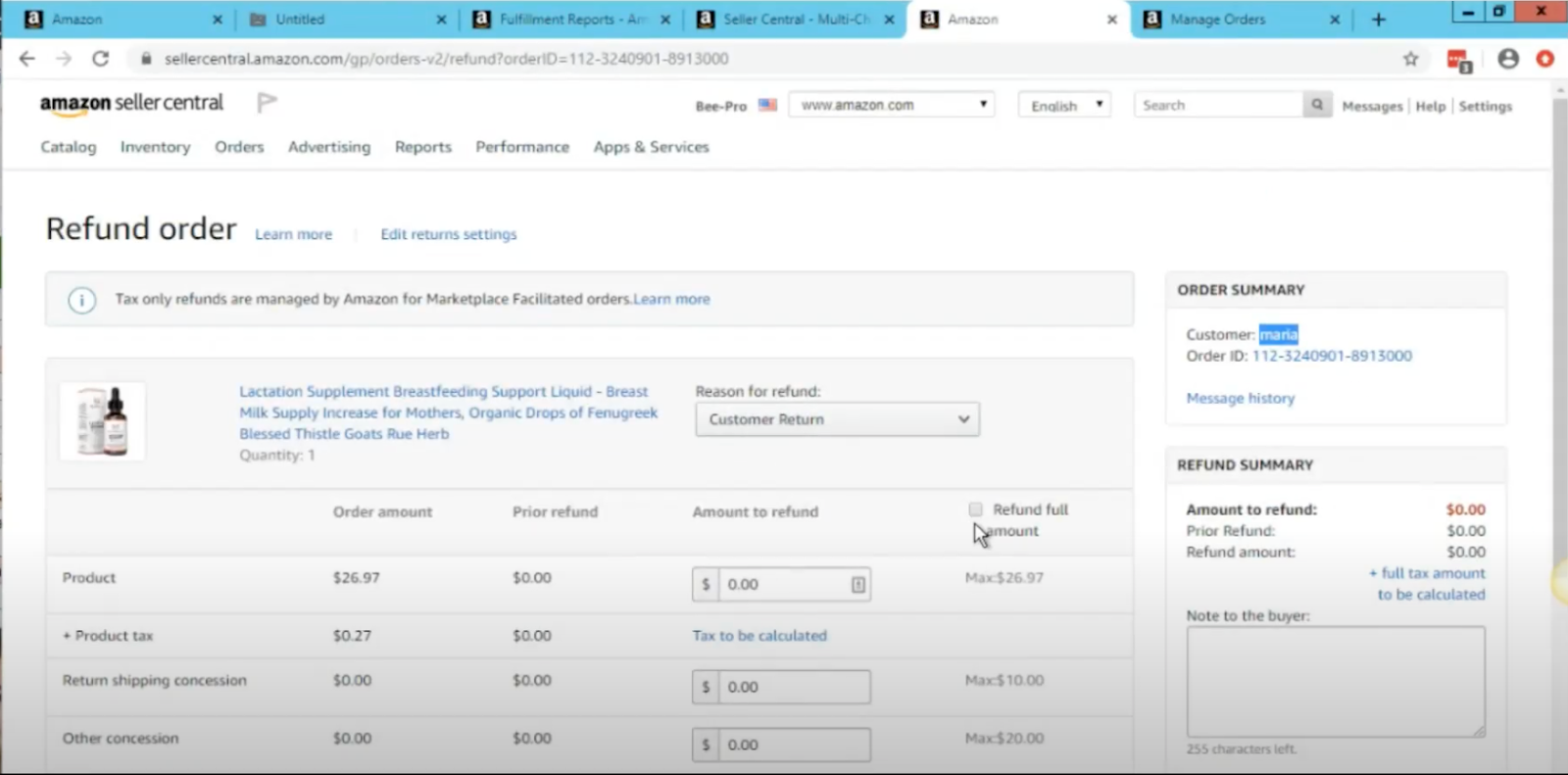
Task: Open the Reason for refund dropdown
Action: tap(837, 419)
